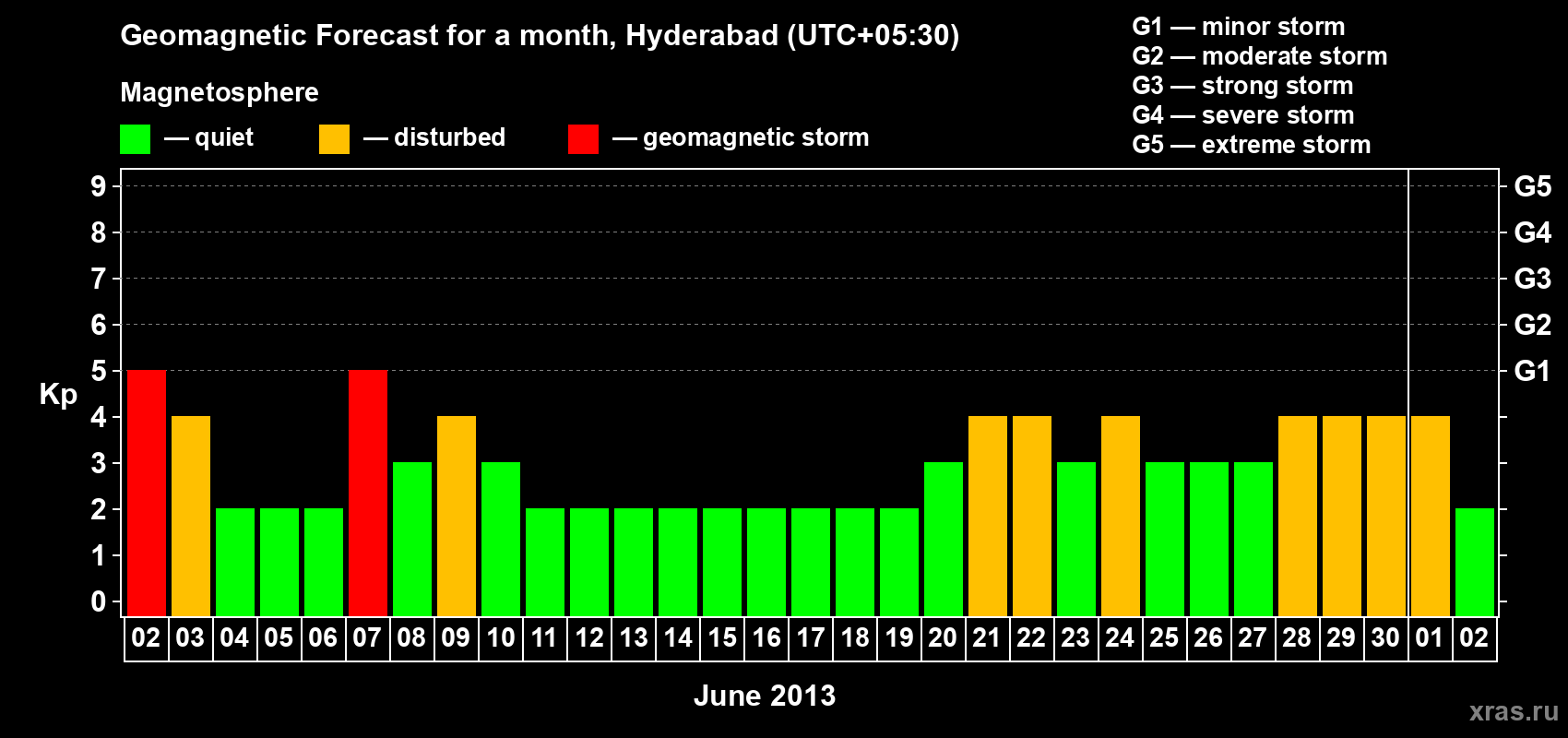Click the G1 minor storm legend line
1568x738 pixels.
click(1239, 27)
